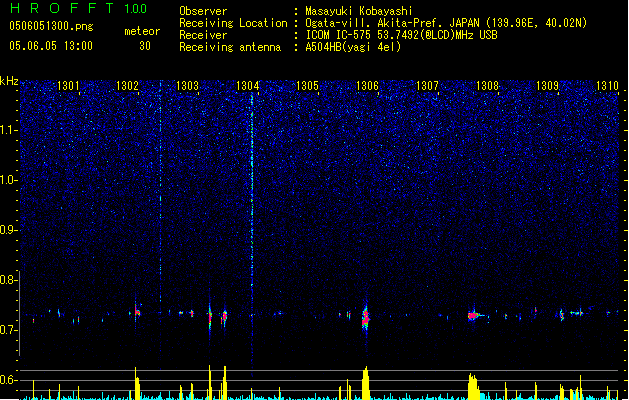Click the strong meteor echo at 1306
This screenshot has height=400, width=629.
(365, 318)
